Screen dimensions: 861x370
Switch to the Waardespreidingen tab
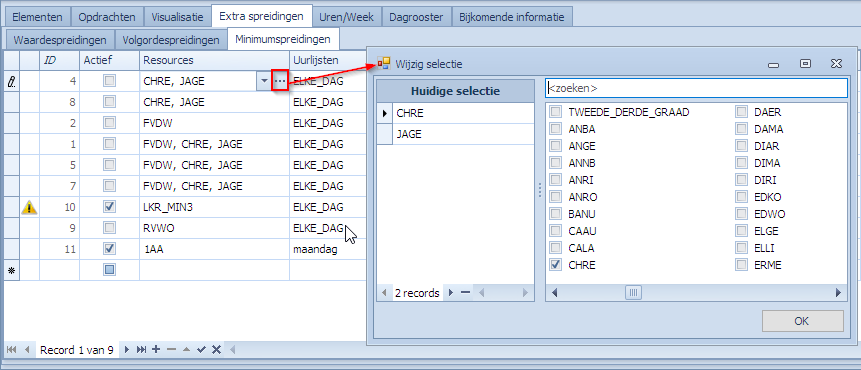pyautogui.click(x=60, y=40)
